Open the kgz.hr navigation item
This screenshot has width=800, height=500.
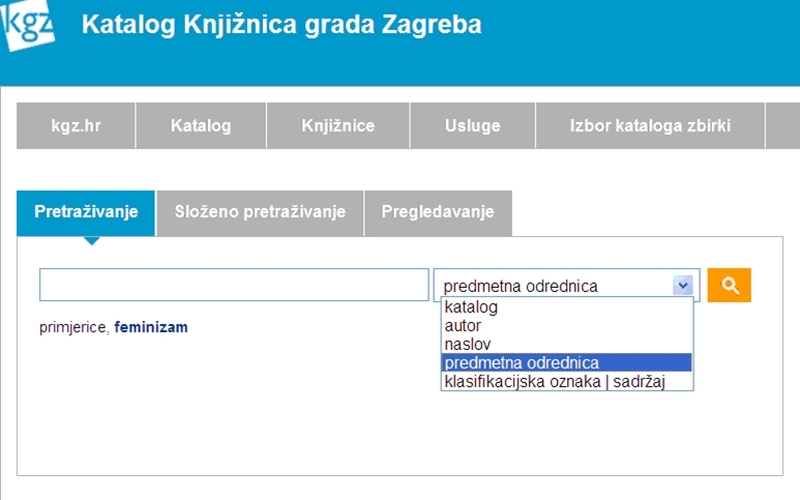coord(76,126)
